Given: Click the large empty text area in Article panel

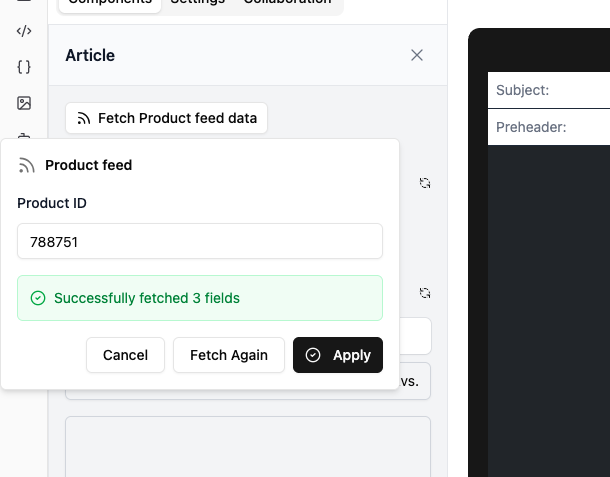Looking at the screenshot, I should coord(248,445).
